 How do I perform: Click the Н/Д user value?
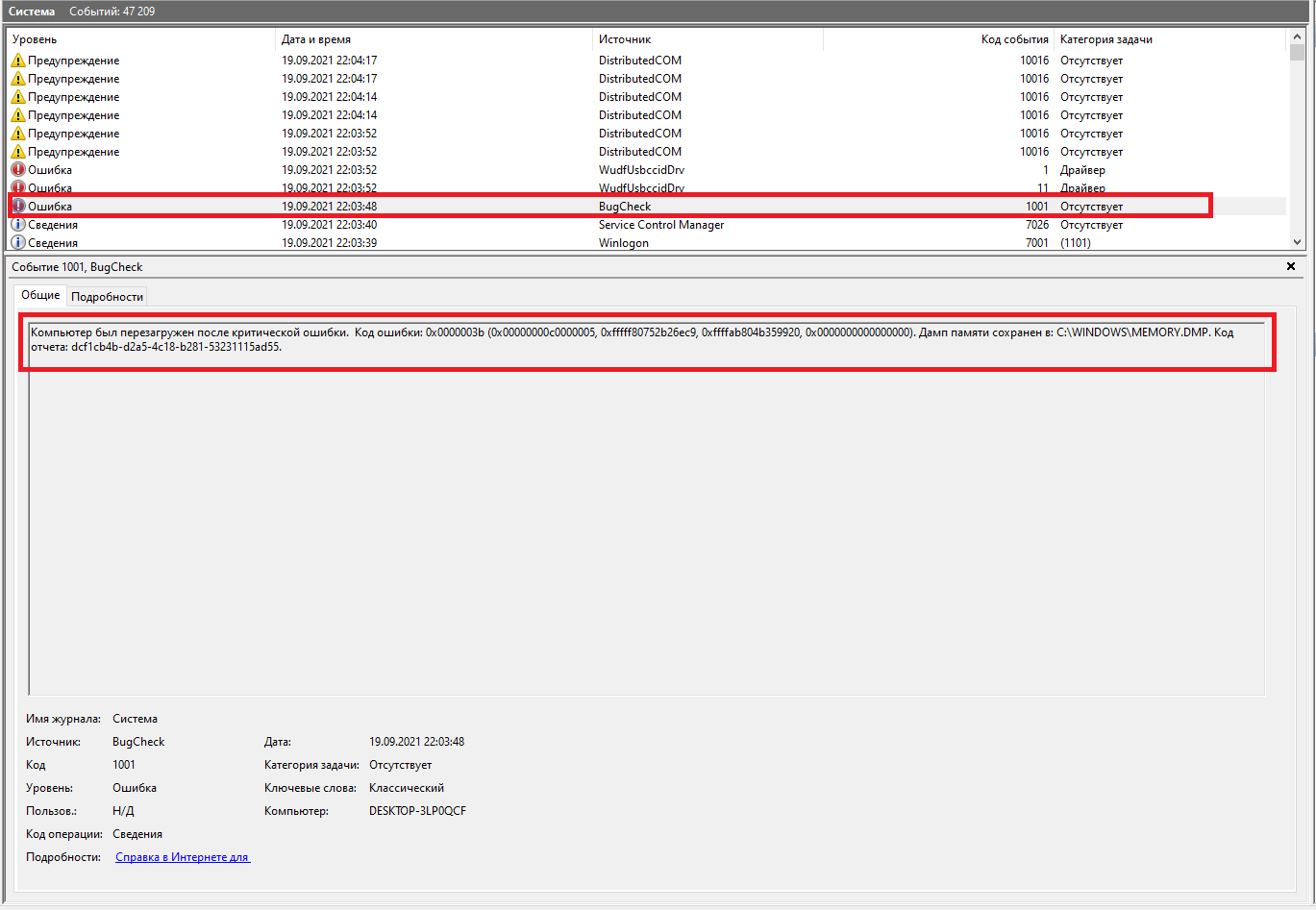tap(123, 811)
